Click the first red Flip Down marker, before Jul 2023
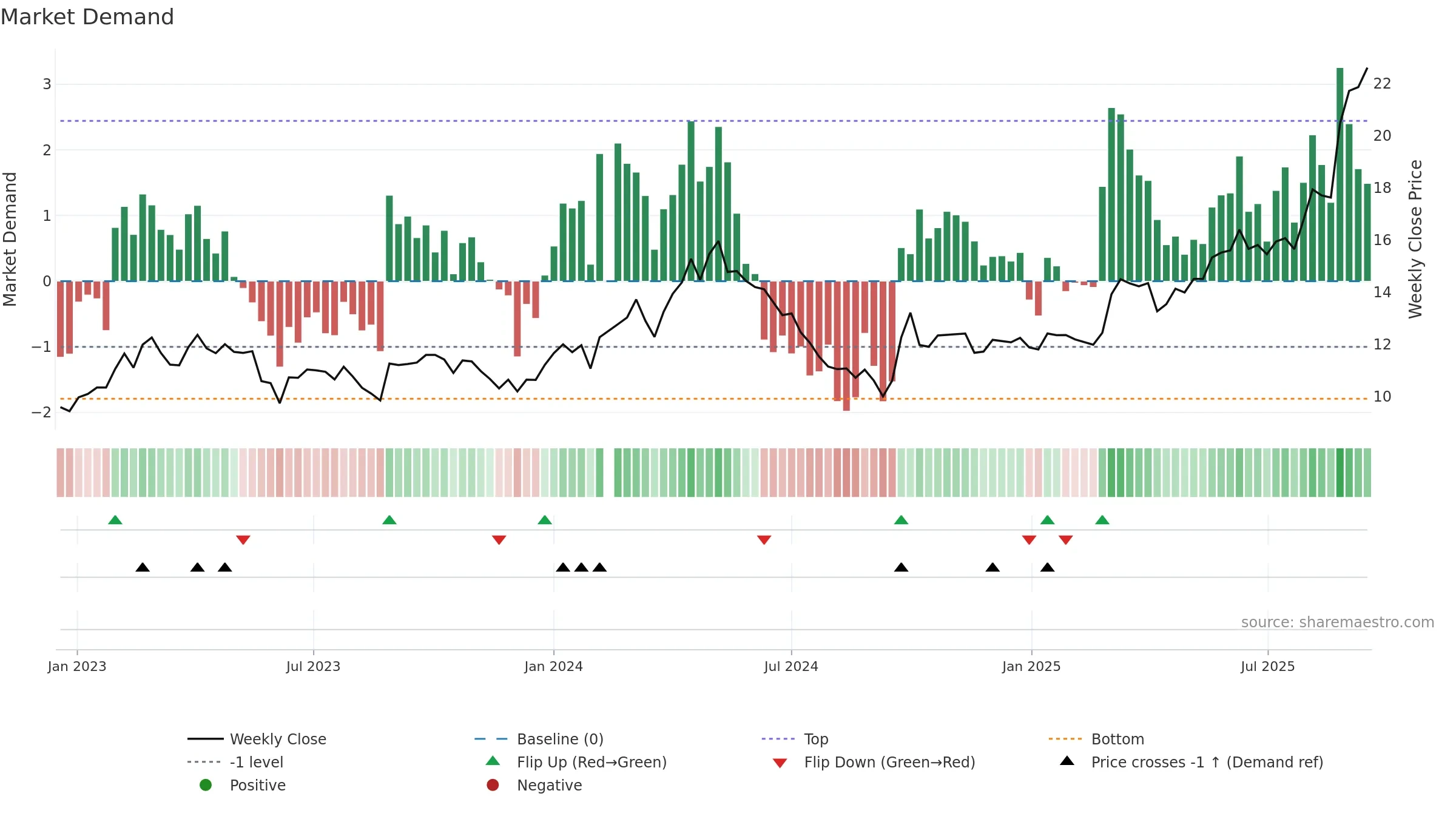The image size is (1456, 819). pos(243,540)
